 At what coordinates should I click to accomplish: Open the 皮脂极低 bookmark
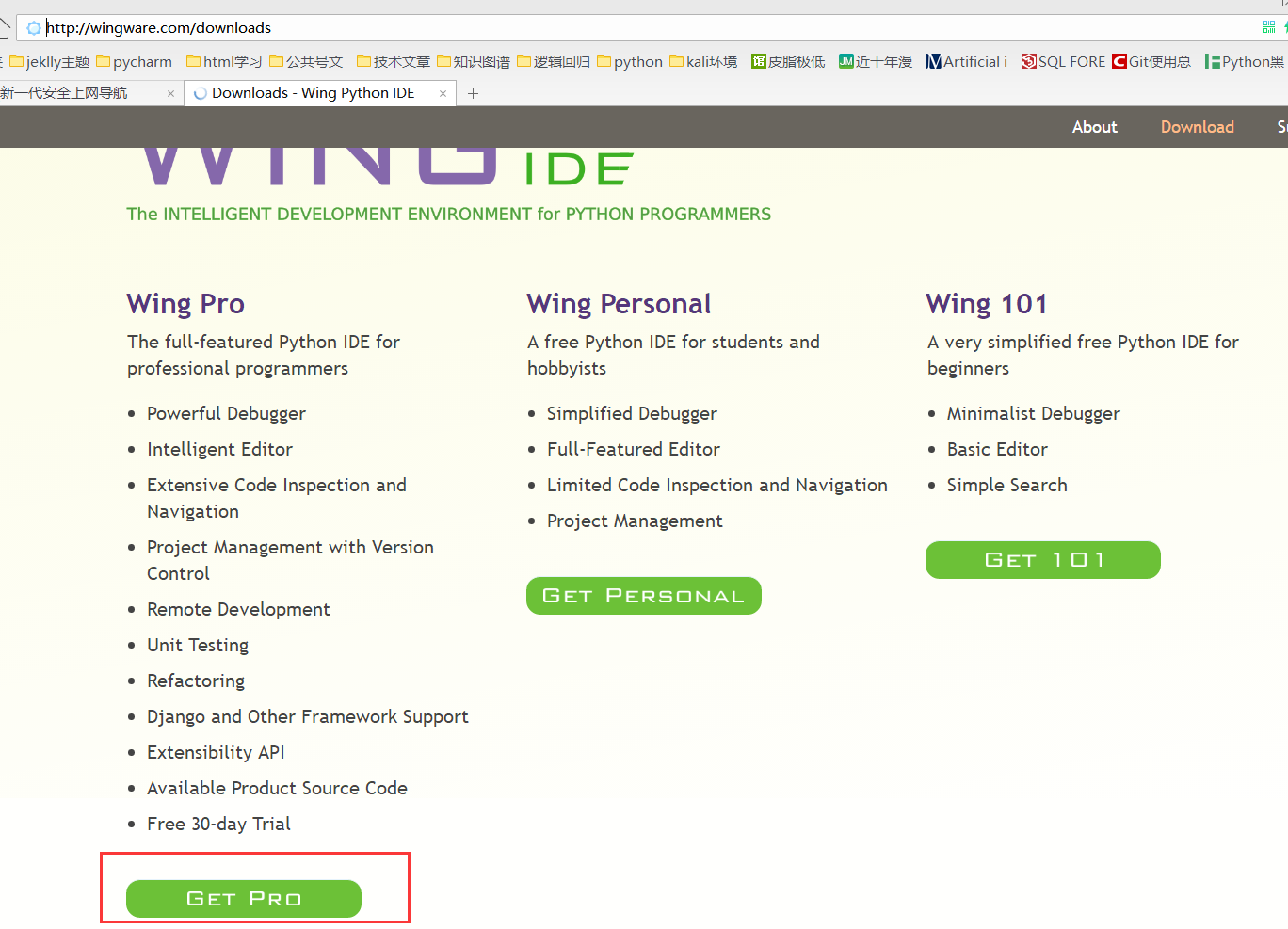(x=788, y=62)
